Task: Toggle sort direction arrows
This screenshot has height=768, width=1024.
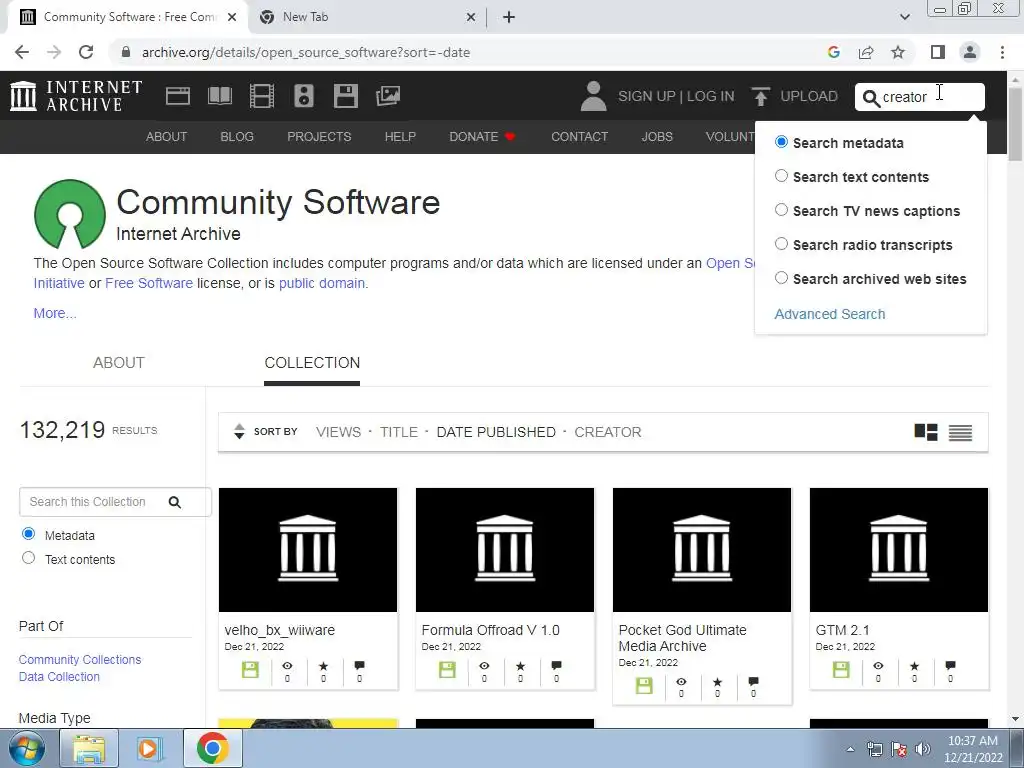Action: pos(239,432)
